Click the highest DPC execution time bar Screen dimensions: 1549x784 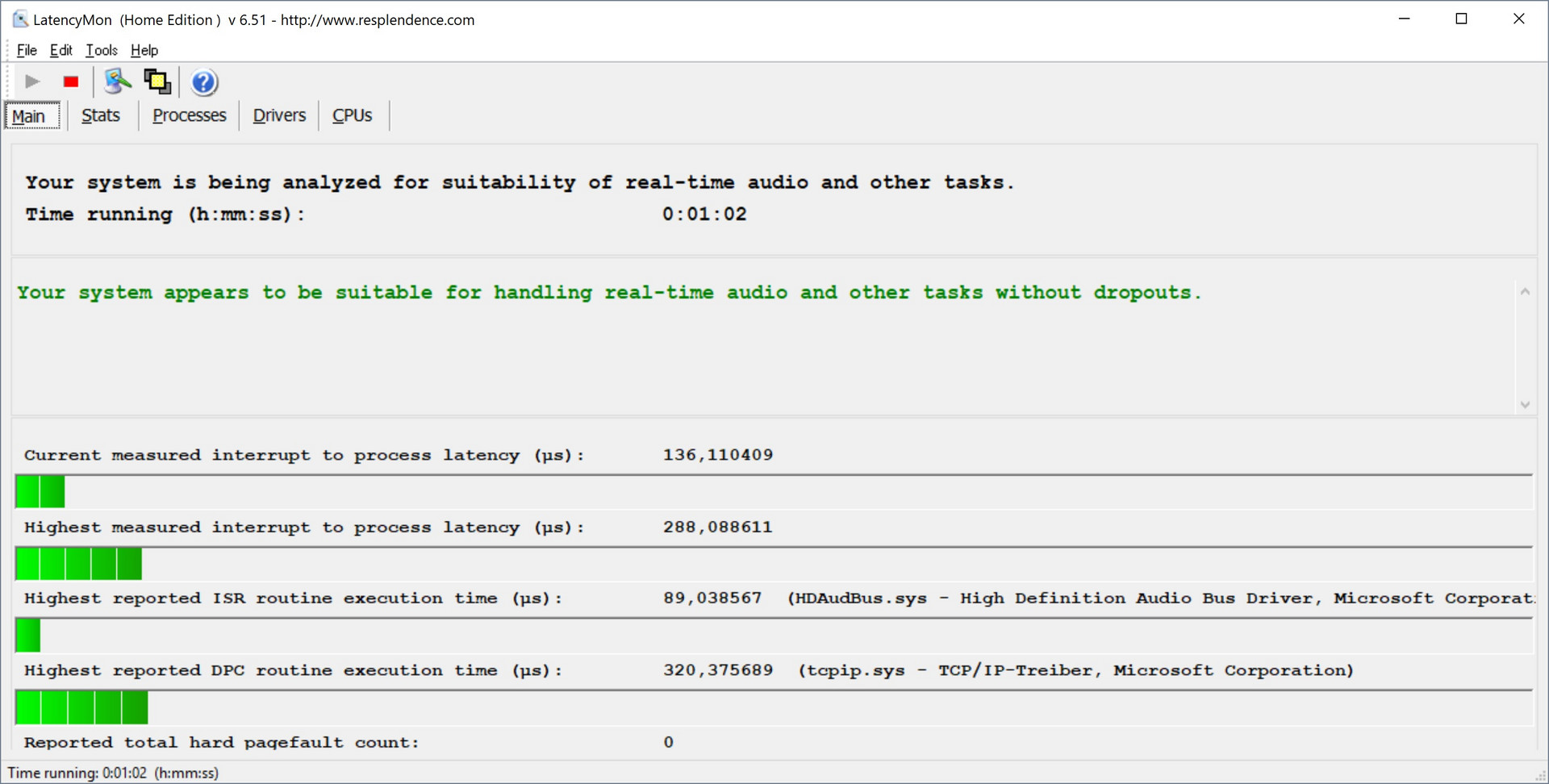click(81, 707)
